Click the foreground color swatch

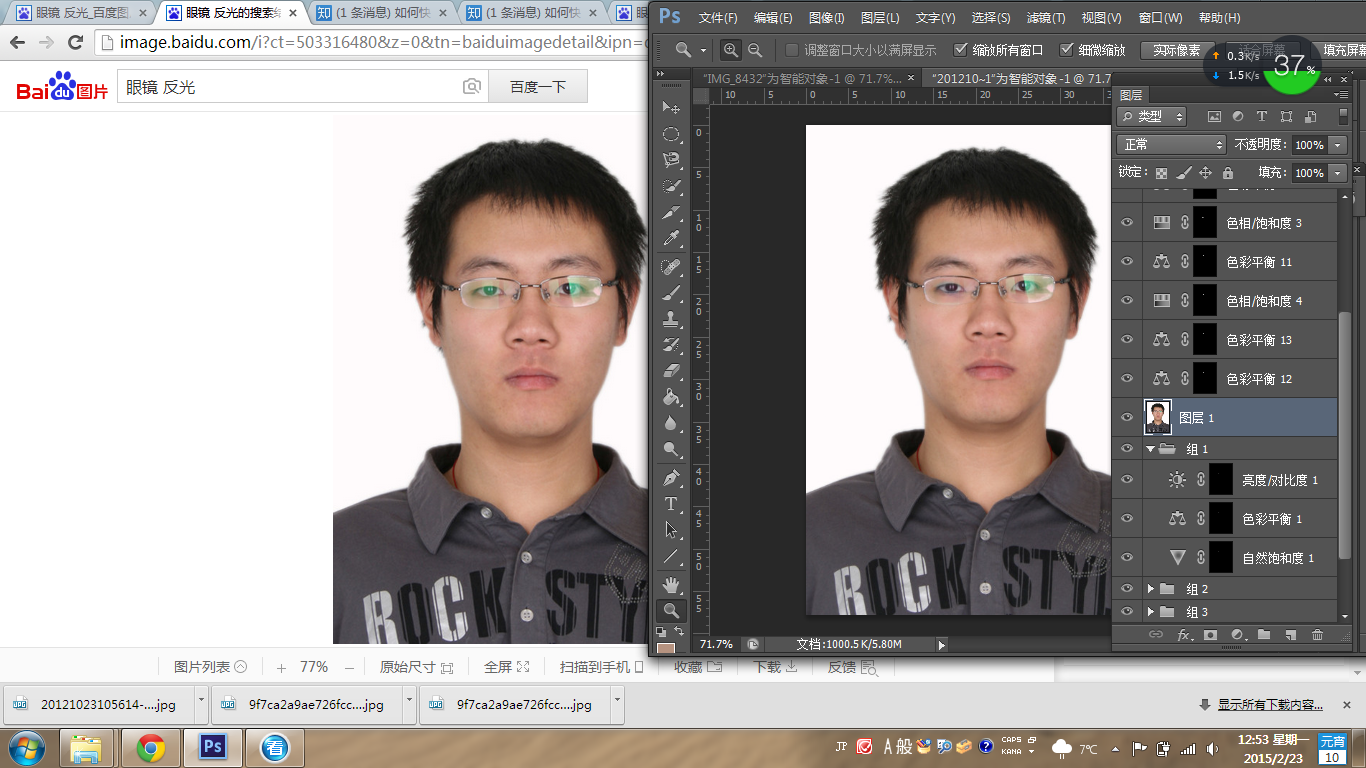pos(666,649)
